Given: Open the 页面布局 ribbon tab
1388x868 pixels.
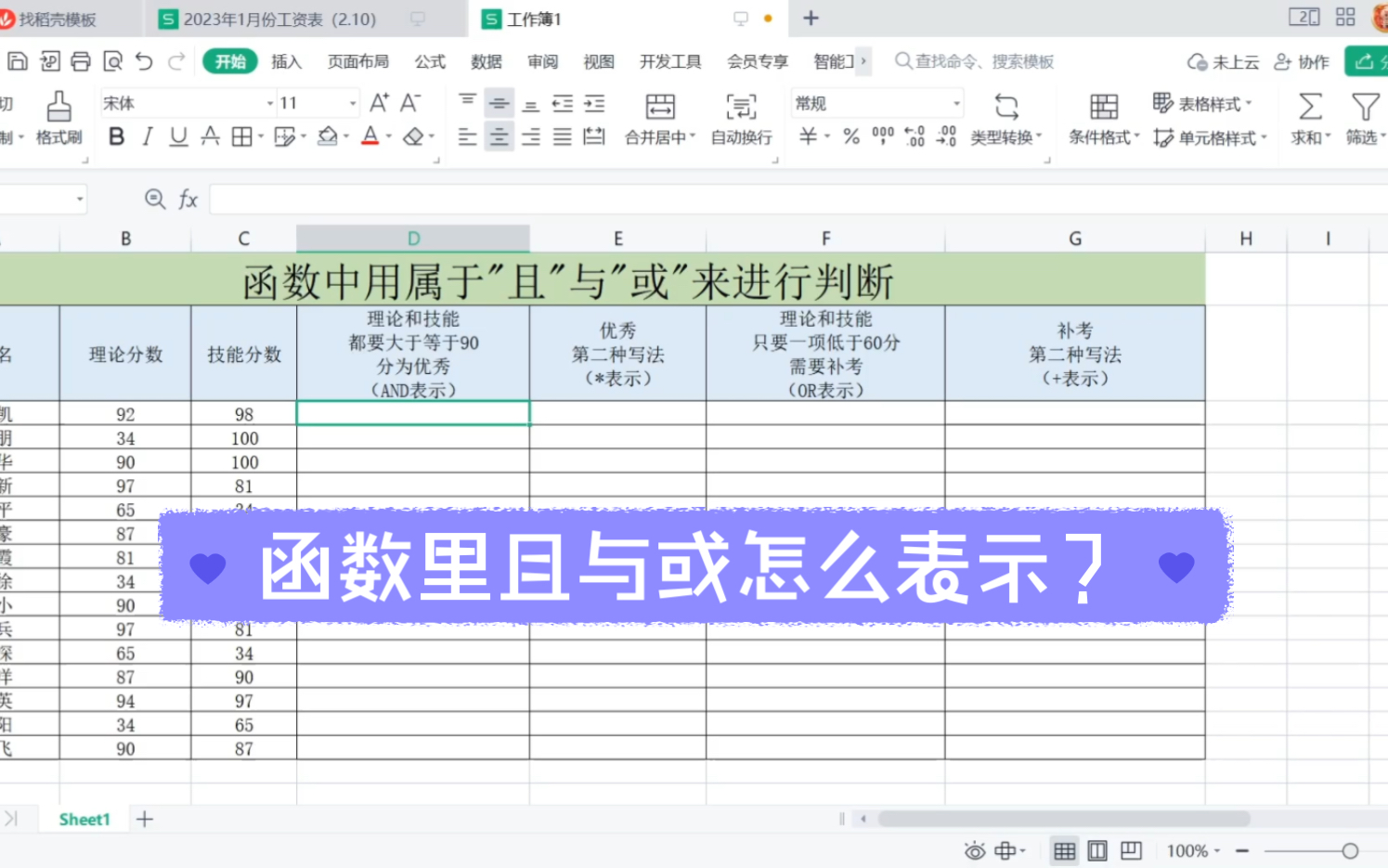Looking at the screenshot, I should 357,61.
